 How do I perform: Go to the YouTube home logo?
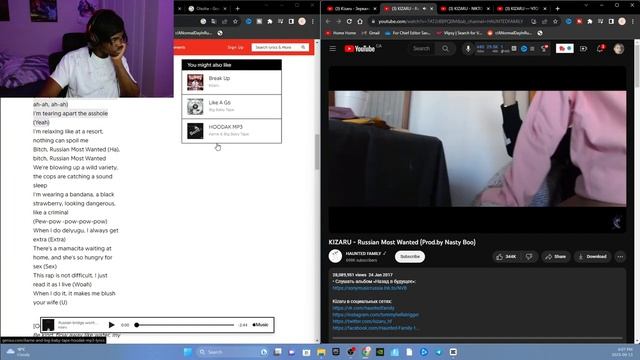pyautogui.click(x=360, y=49)
